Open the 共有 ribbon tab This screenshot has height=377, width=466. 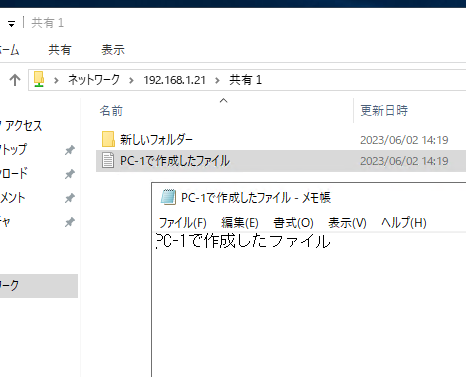point(60,50)
